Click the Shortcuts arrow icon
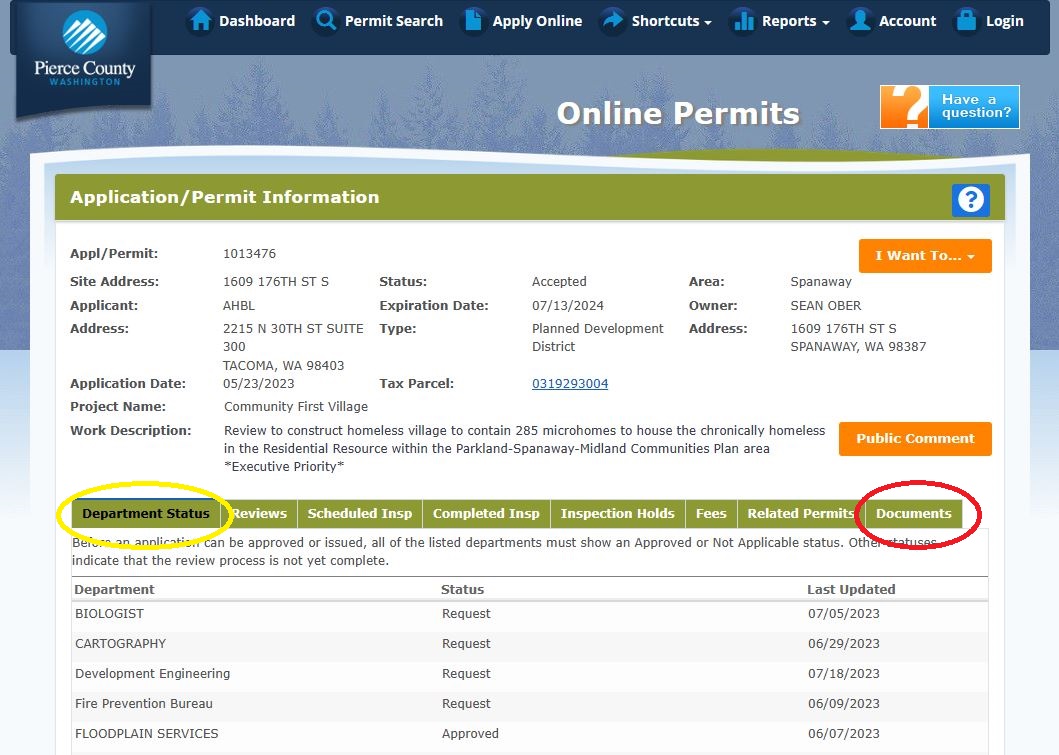This screenshot has height=755, width=1059. [x=612, y=21]
